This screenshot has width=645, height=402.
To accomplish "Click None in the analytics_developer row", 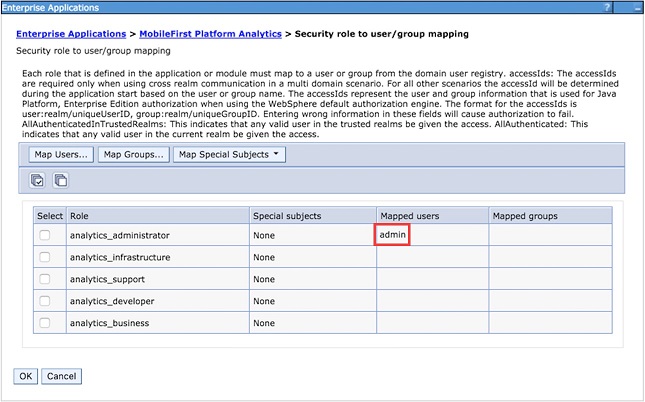I will [264, 301].
